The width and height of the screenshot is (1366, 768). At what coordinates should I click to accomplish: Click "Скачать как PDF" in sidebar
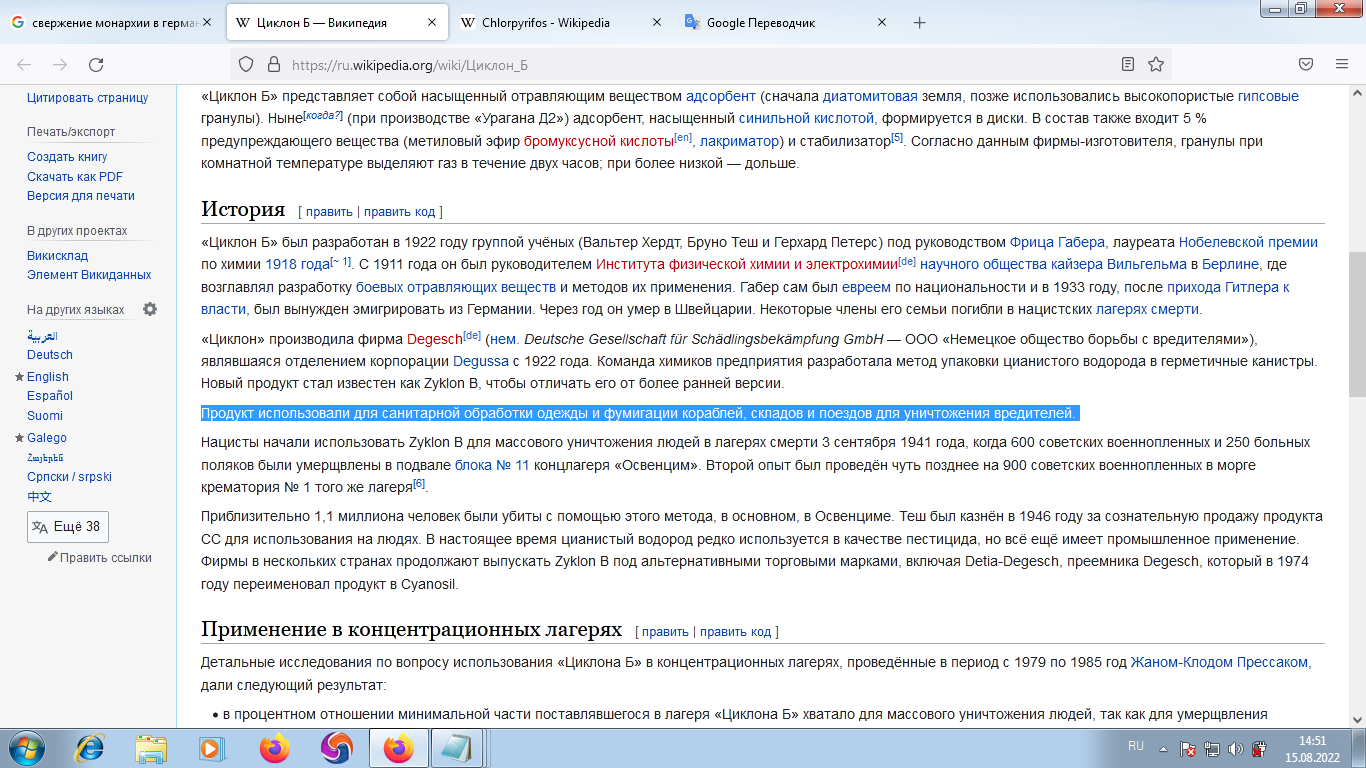75,176
